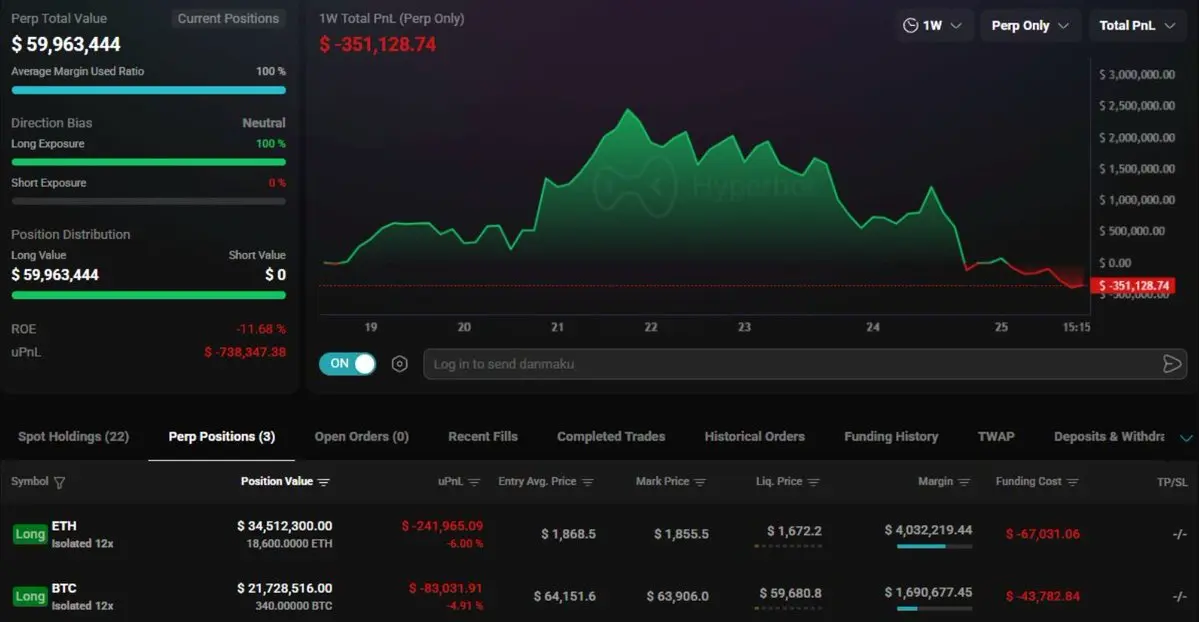Open the Total PnL dropdown
The height and width of the screenshot is (622, 1199).
point(1137,25)
